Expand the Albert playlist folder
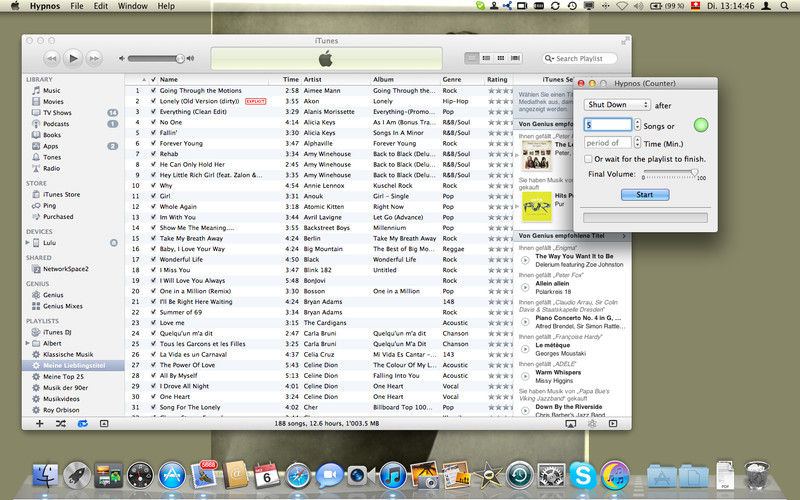 click(28, 343)
